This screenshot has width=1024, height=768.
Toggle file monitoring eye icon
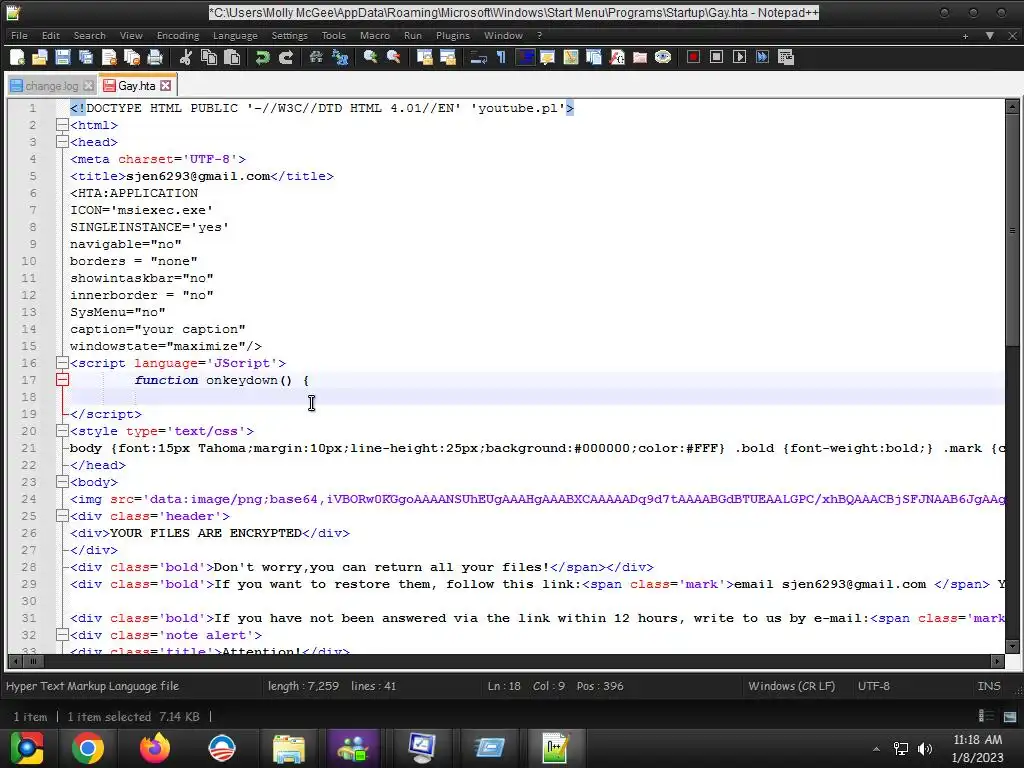tap(663, 57)
